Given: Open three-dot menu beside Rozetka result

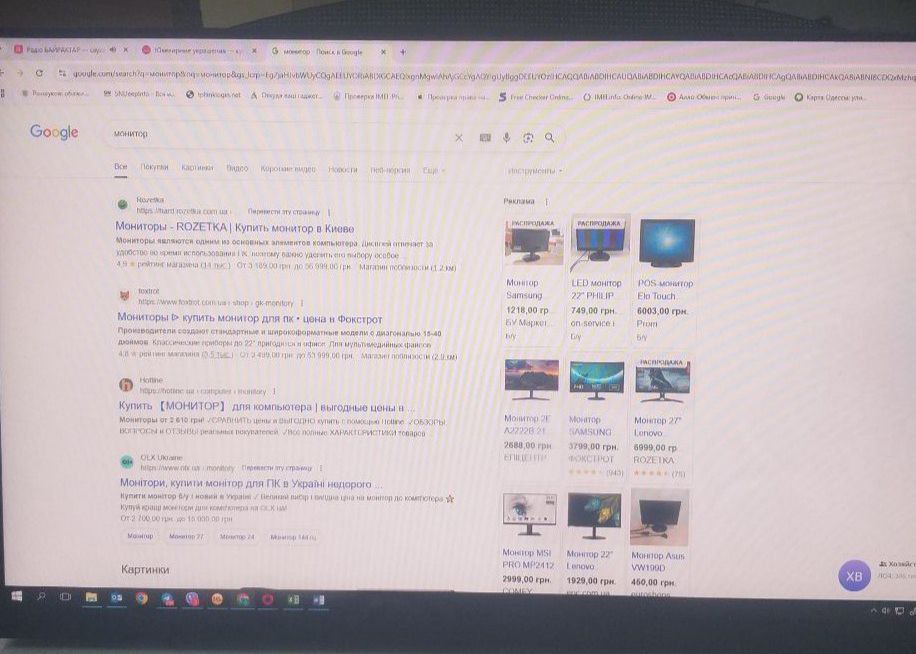Looking at the screenshot, I should (329, 212).
